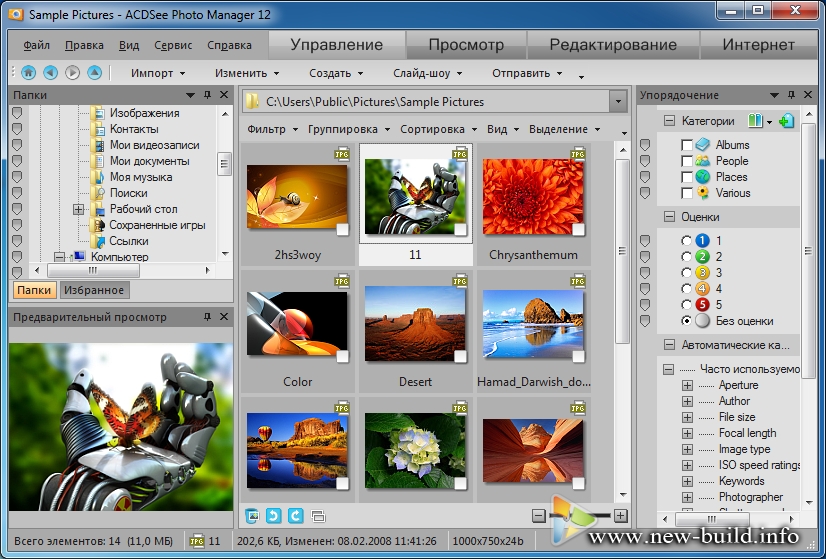Go up one folder with up arrow icon
Screen dimensions: 826x559
click(x=94, y=73)
